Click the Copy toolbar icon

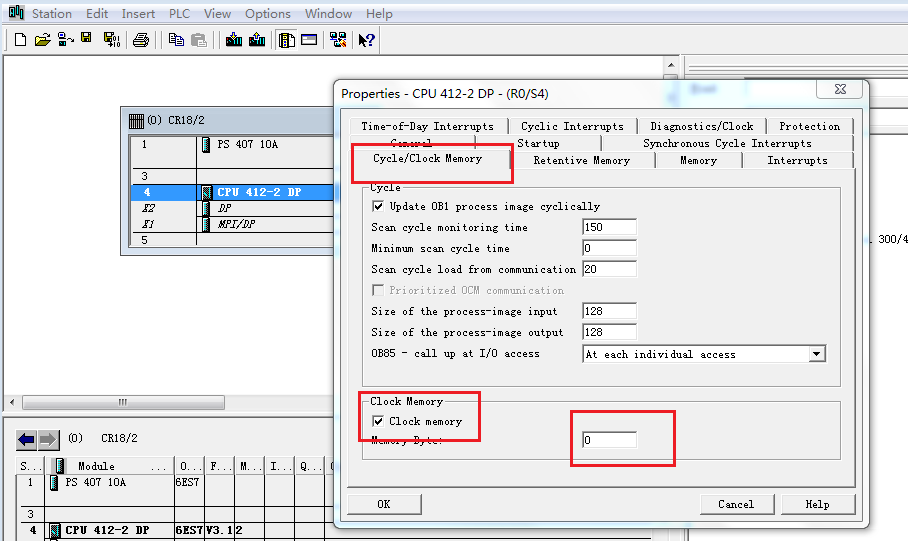(176, 39)
